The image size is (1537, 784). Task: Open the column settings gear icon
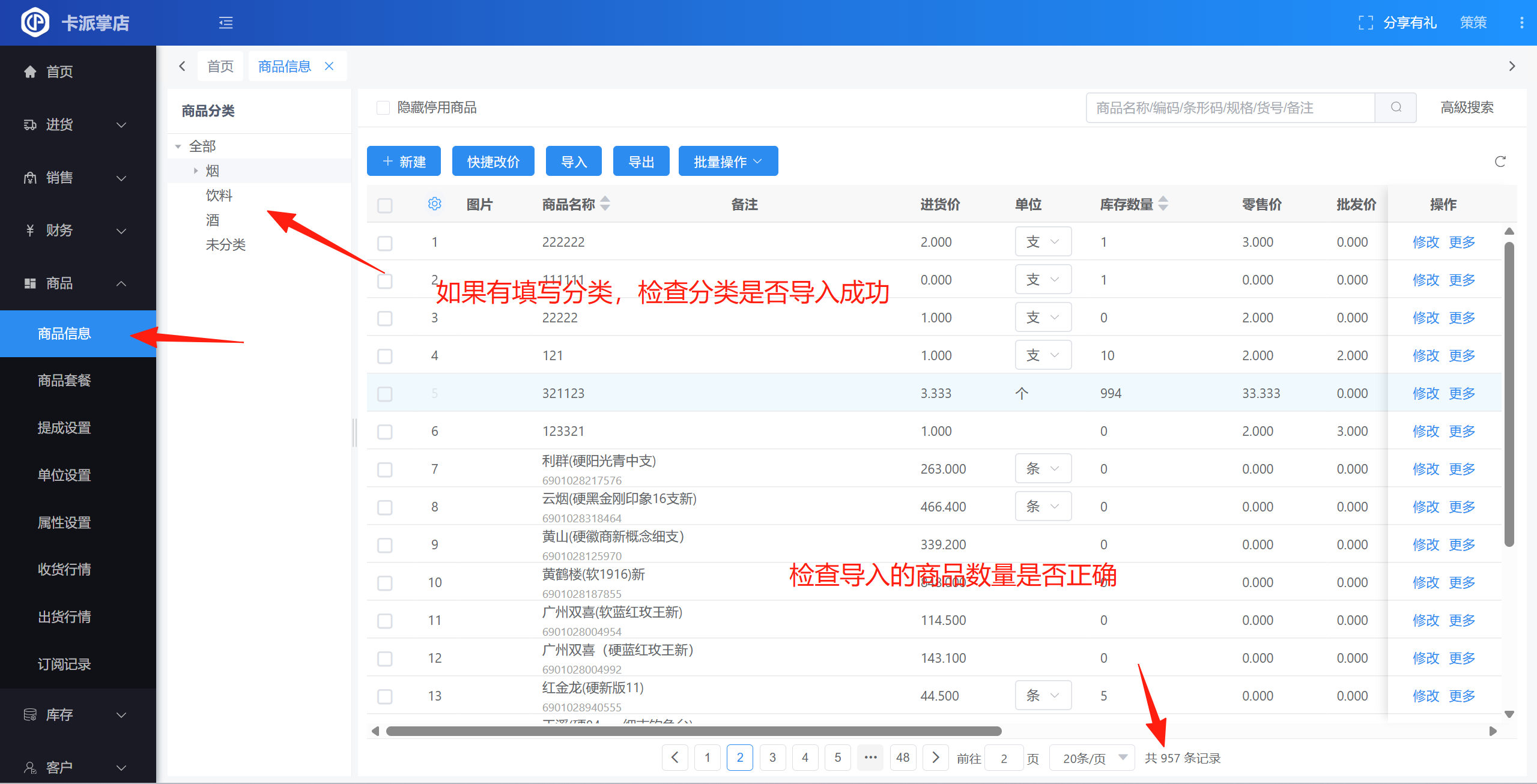[434, 204]
